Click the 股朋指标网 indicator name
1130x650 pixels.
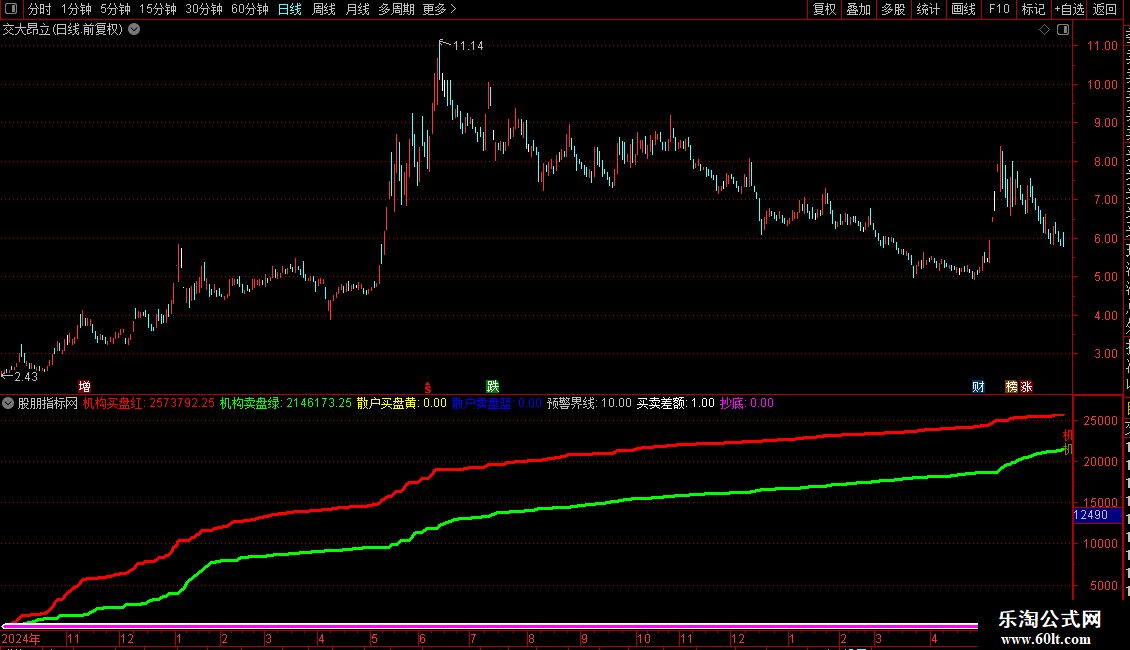(48, 404)
